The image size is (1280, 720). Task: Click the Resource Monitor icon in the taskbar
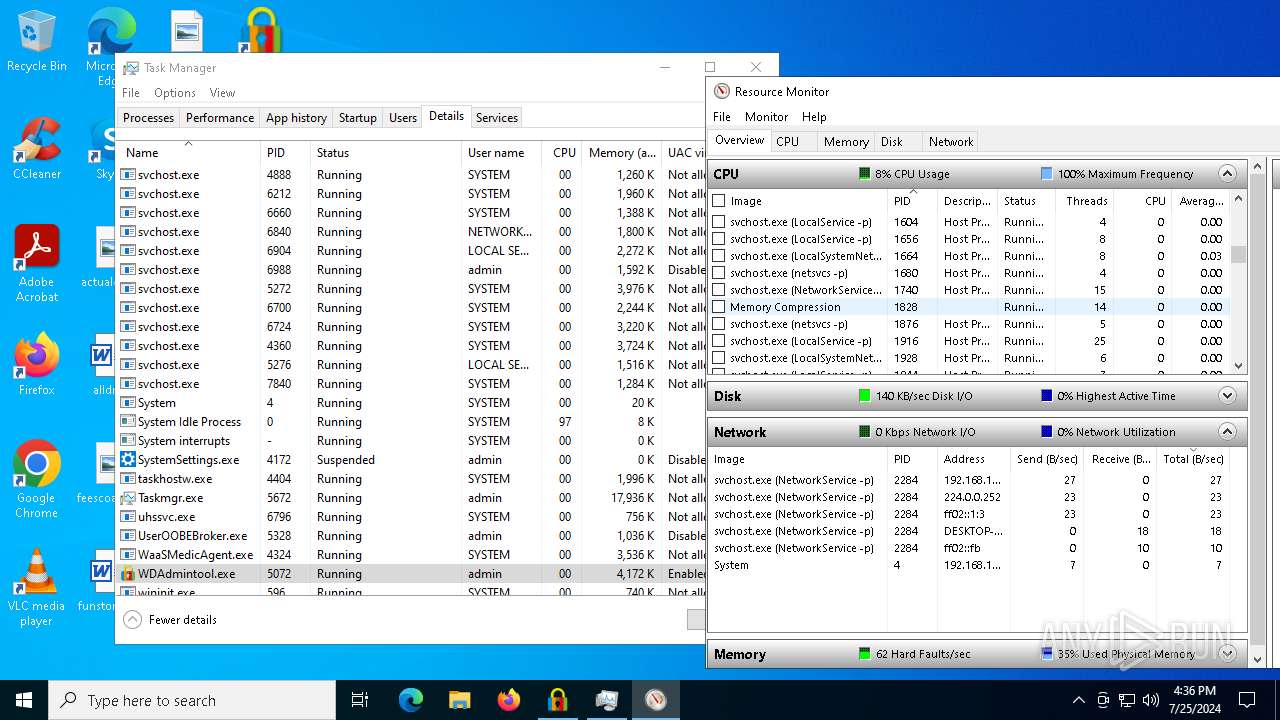[x=655, y=700]
